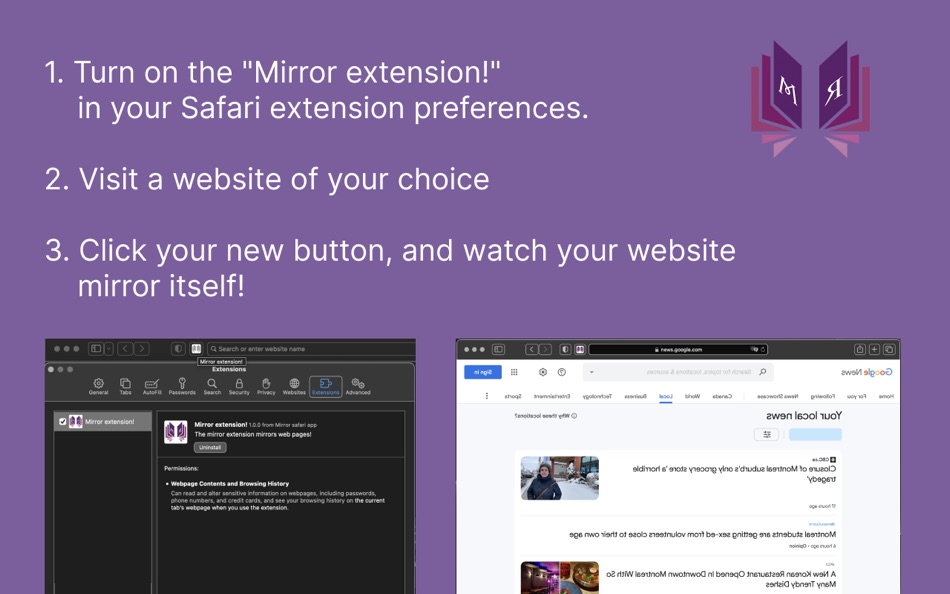Viewport: 950px width, 594px height.
Task: Click the three-dot more menu in News tabs
Action: [x=487, y=396]
